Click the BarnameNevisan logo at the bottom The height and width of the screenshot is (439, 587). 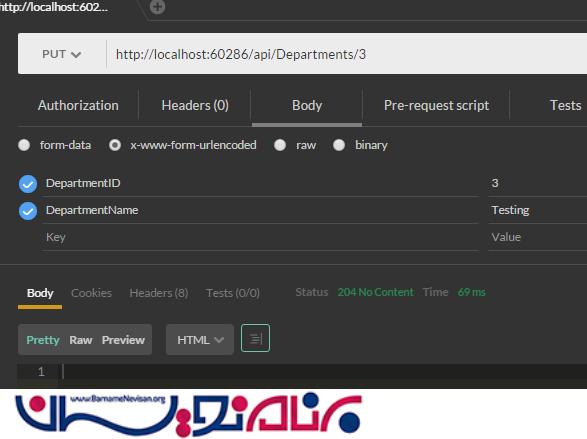tap(188, 414)
